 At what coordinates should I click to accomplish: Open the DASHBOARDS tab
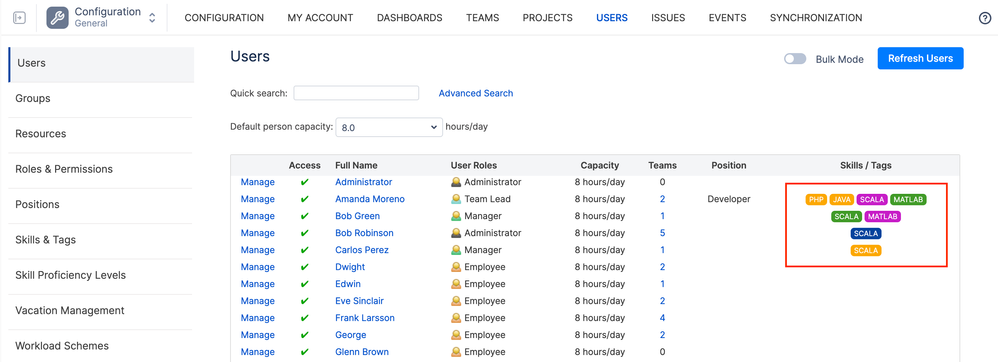[x=409, y=18]
